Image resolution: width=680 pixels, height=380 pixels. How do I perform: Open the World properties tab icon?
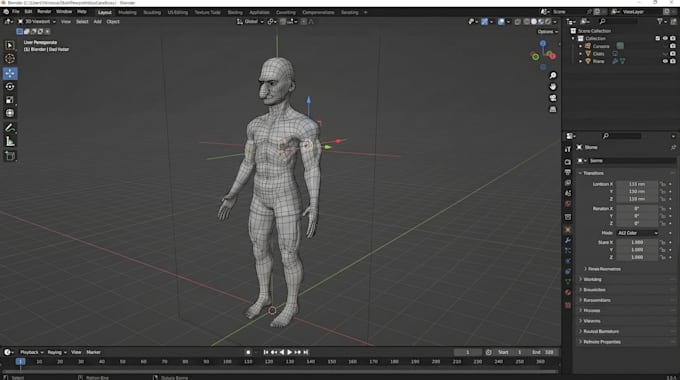[568, 203]
